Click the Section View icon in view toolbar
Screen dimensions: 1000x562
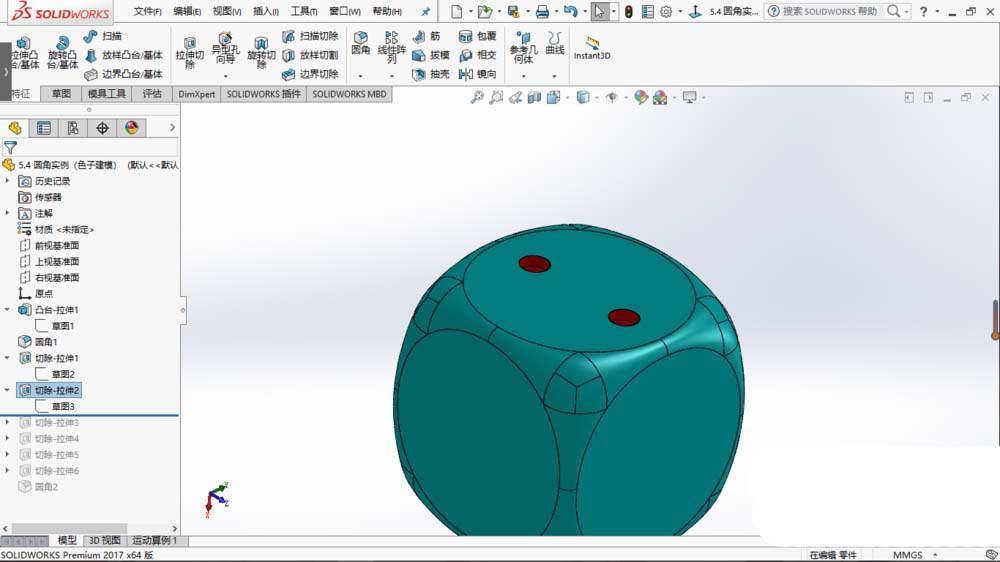click(534, 97)
